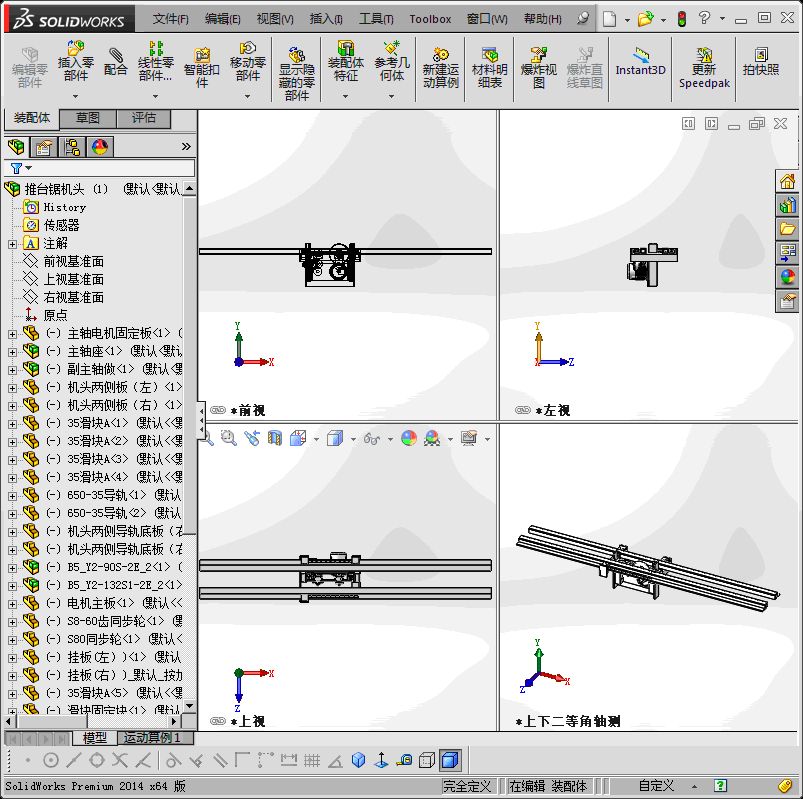
Task: Open dropdown arrow under 插入零部件
Action: [x=75, y=96]
